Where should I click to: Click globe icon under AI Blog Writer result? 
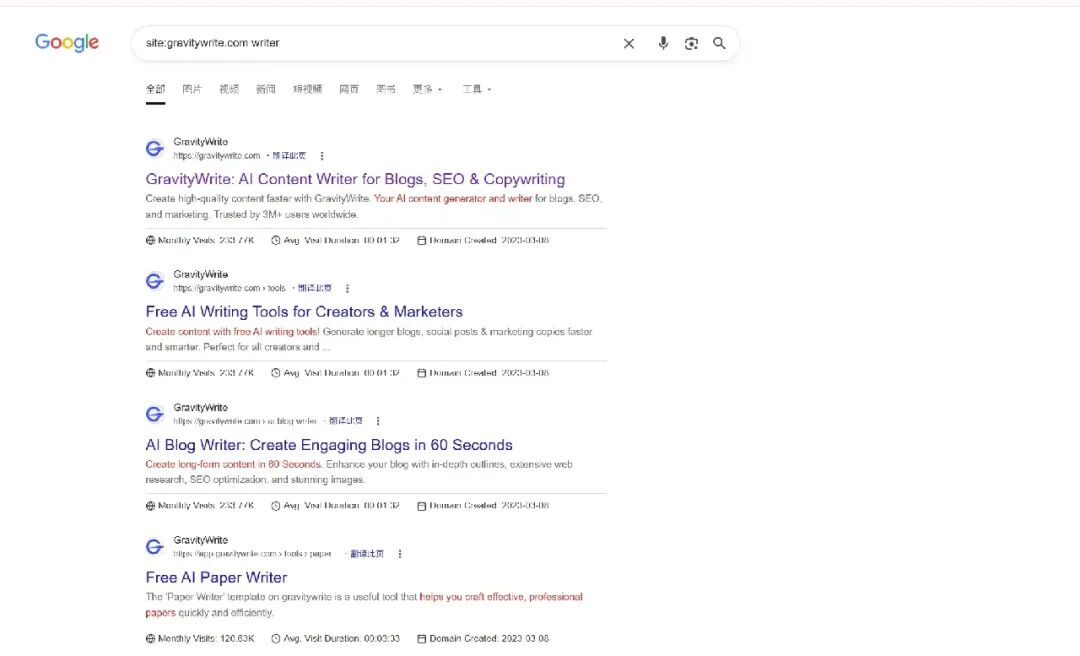(150, 506)
